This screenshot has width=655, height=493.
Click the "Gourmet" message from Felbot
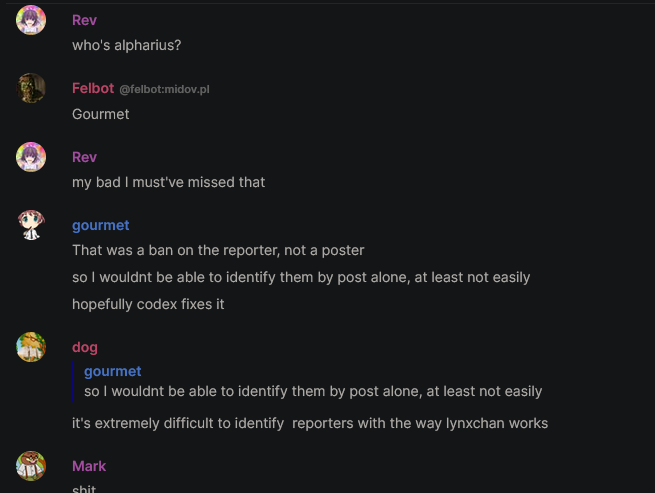101,114
